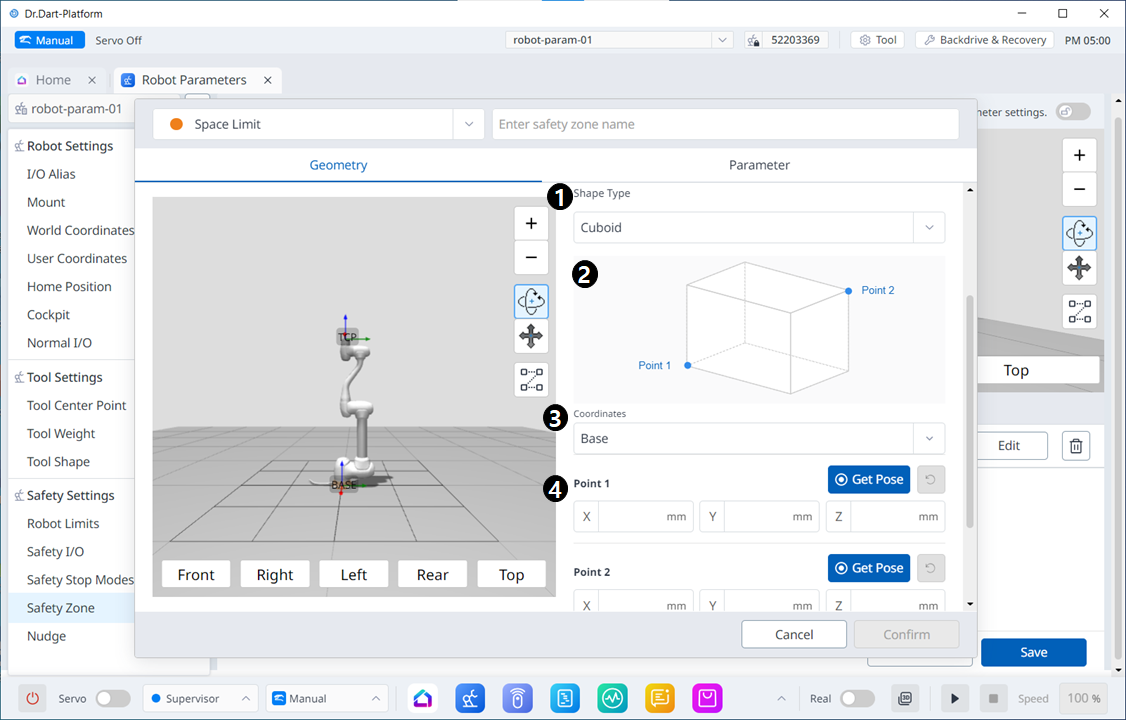Click the trash delete icon beside Edit
This screenshot has height=720, width=1126.
coord(1076,446)
